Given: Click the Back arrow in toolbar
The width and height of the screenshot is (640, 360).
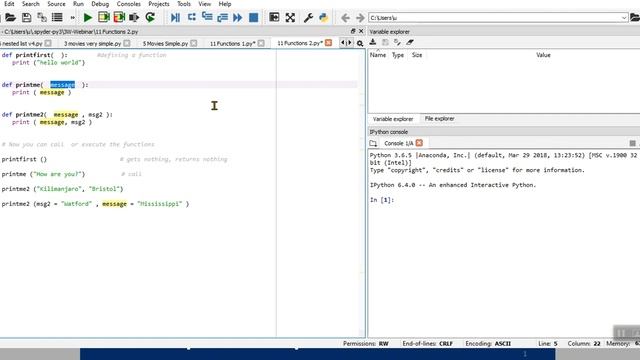Looking at the screenshot, I should tap(345, 18).
